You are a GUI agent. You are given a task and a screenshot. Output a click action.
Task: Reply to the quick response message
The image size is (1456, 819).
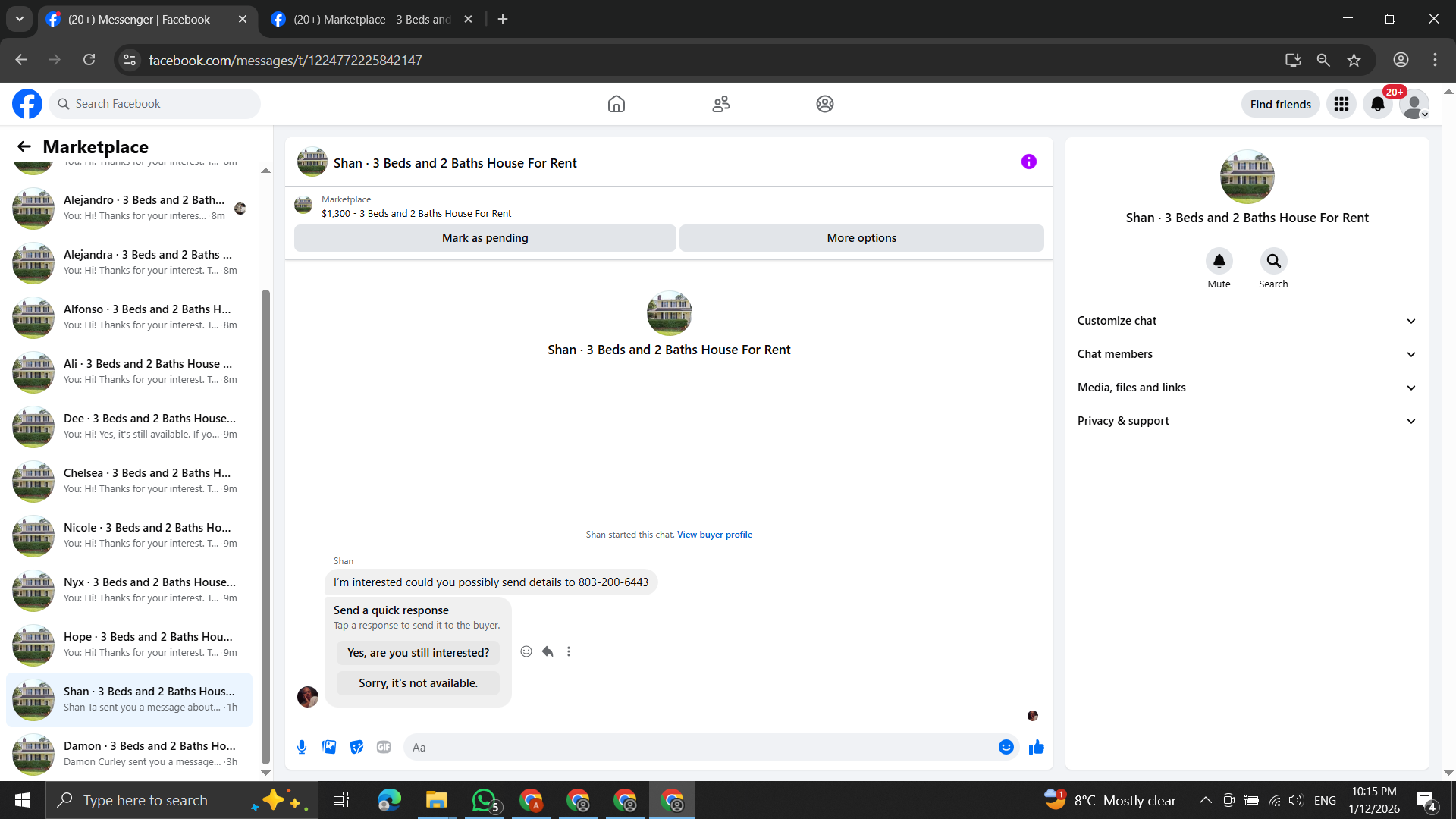548,651
